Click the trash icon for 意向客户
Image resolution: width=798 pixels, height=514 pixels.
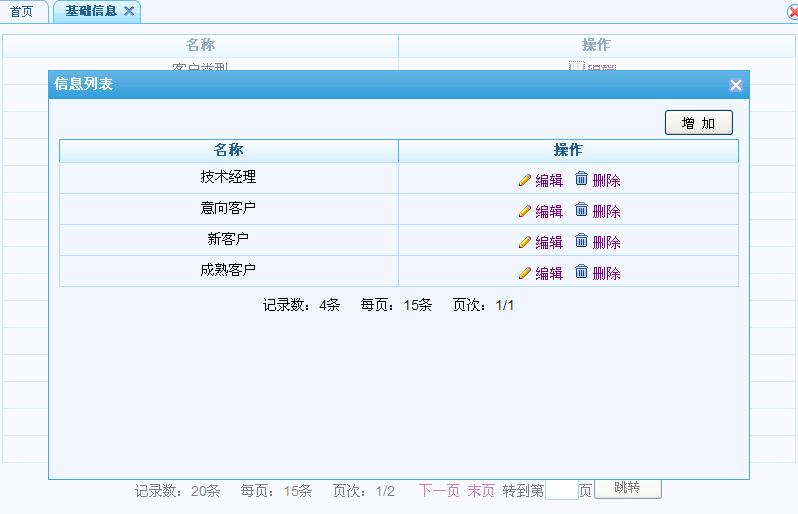[581, 211]
